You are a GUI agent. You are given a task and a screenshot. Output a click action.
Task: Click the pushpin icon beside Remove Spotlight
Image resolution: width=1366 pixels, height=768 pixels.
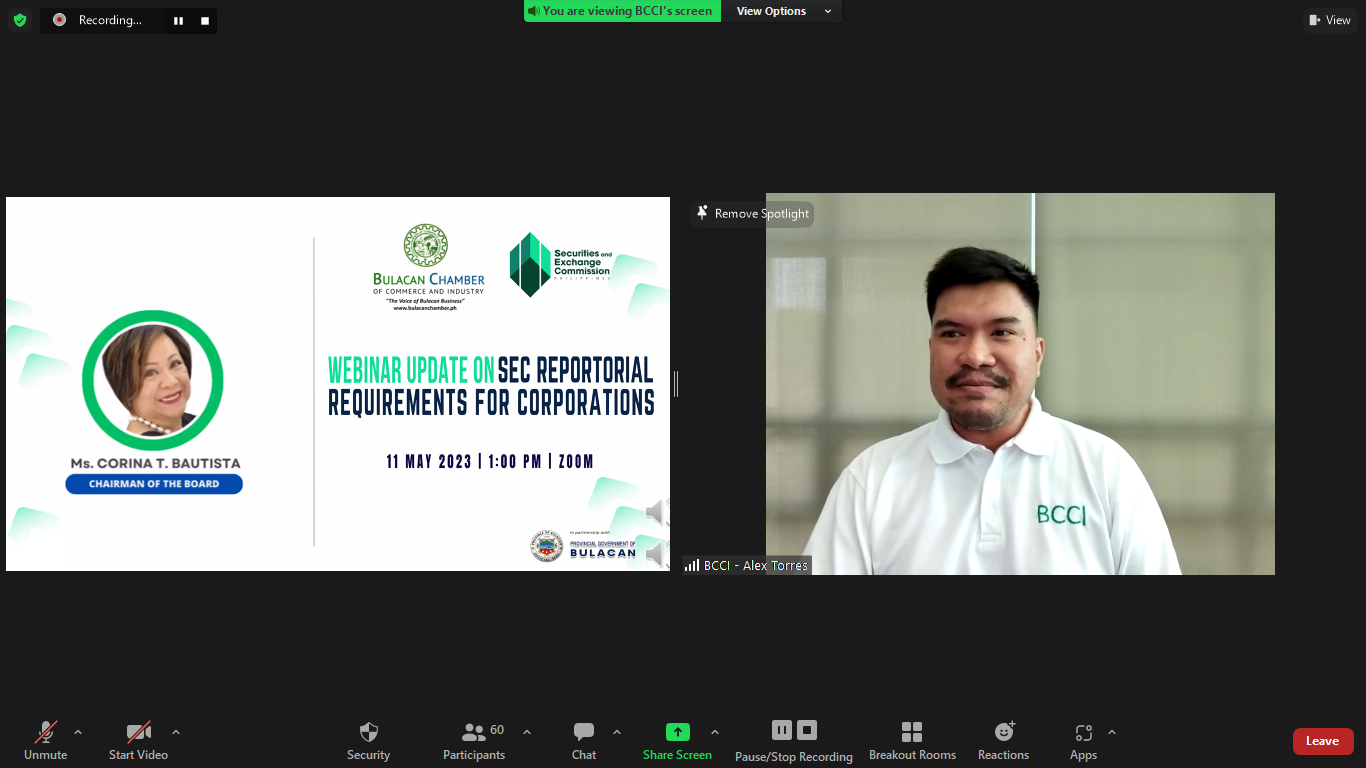tap(702, 213)
